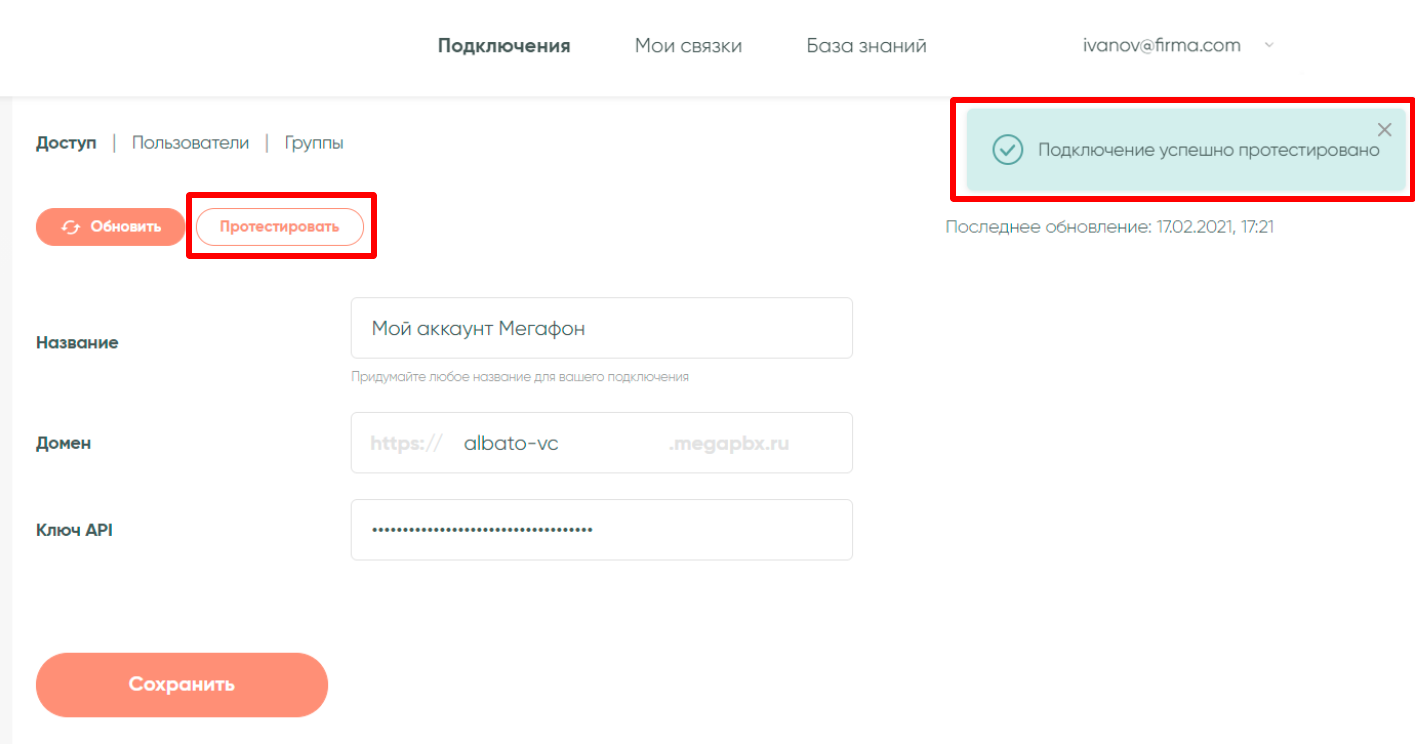This screenshot has height=744, width=1415.
Task: Go to the Подключения section
Action: [x=504, y=46]
